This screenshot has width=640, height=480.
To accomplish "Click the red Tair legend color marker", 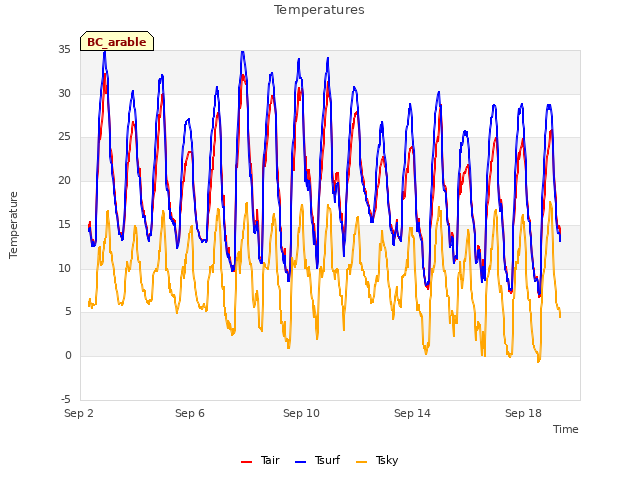I will (x=247, y=462).
